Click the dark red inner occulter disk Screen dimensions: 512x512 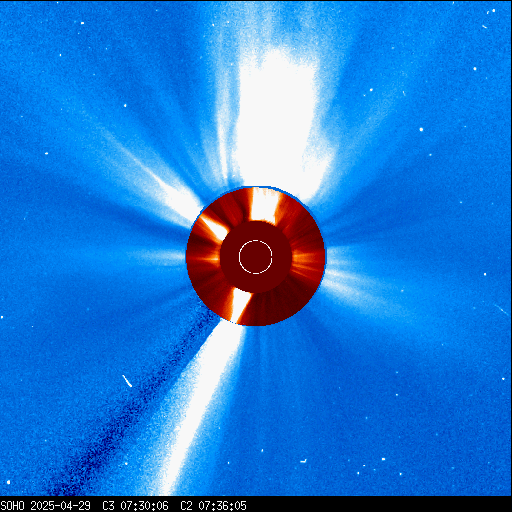click(256, 257)
